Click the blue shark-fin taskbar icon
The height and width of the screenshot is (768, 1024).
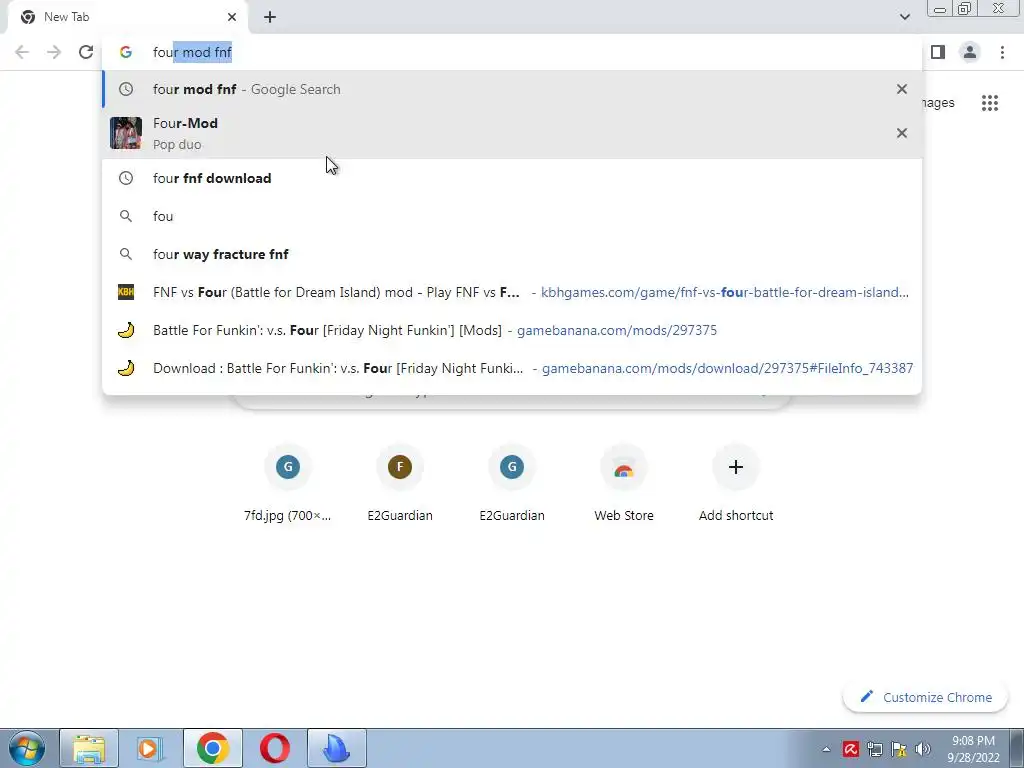(336, 748)
